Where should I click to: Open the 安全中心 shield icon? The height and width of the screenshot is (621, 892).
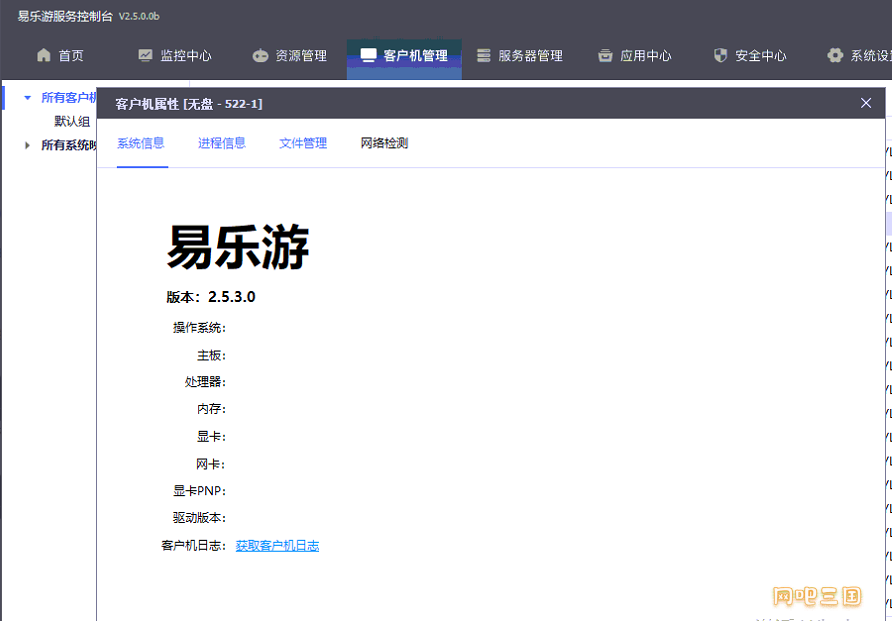(720, 55)
